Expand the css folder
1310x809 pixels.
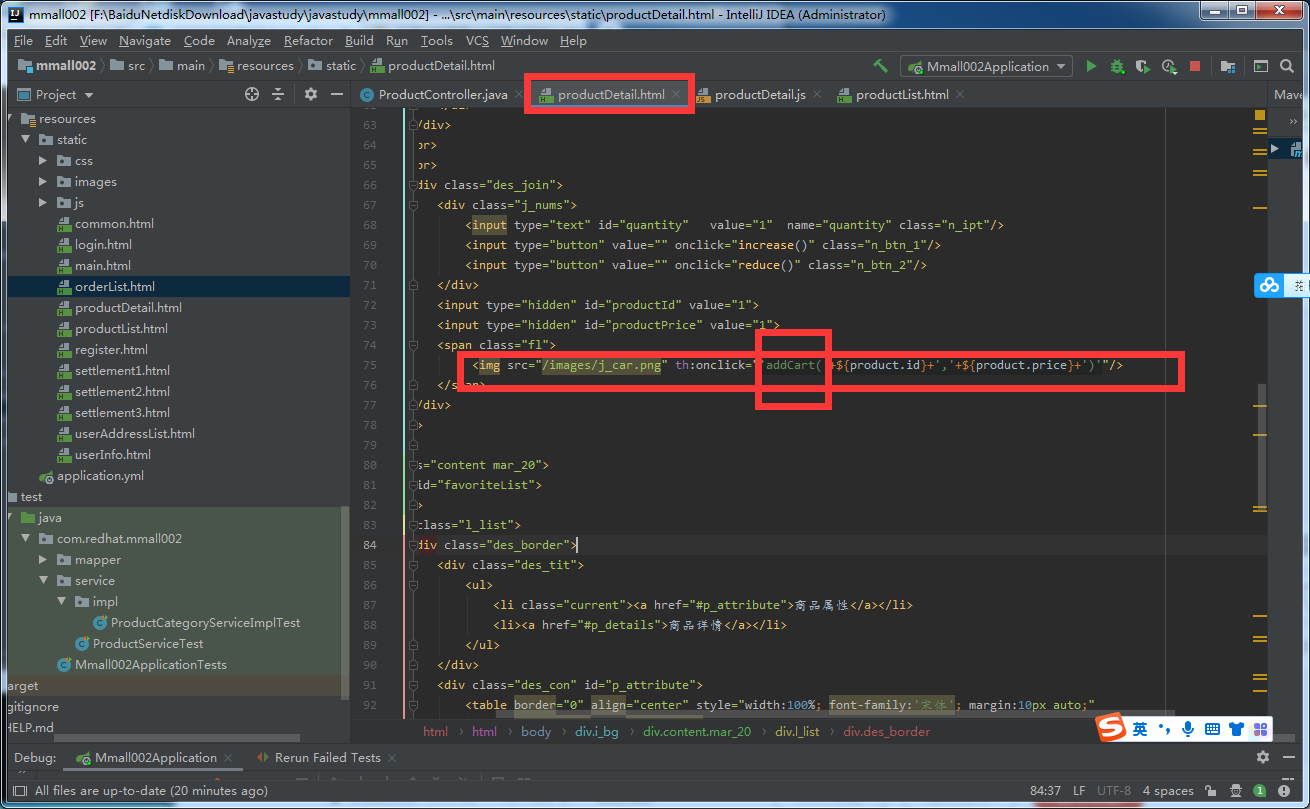[43, 161]
